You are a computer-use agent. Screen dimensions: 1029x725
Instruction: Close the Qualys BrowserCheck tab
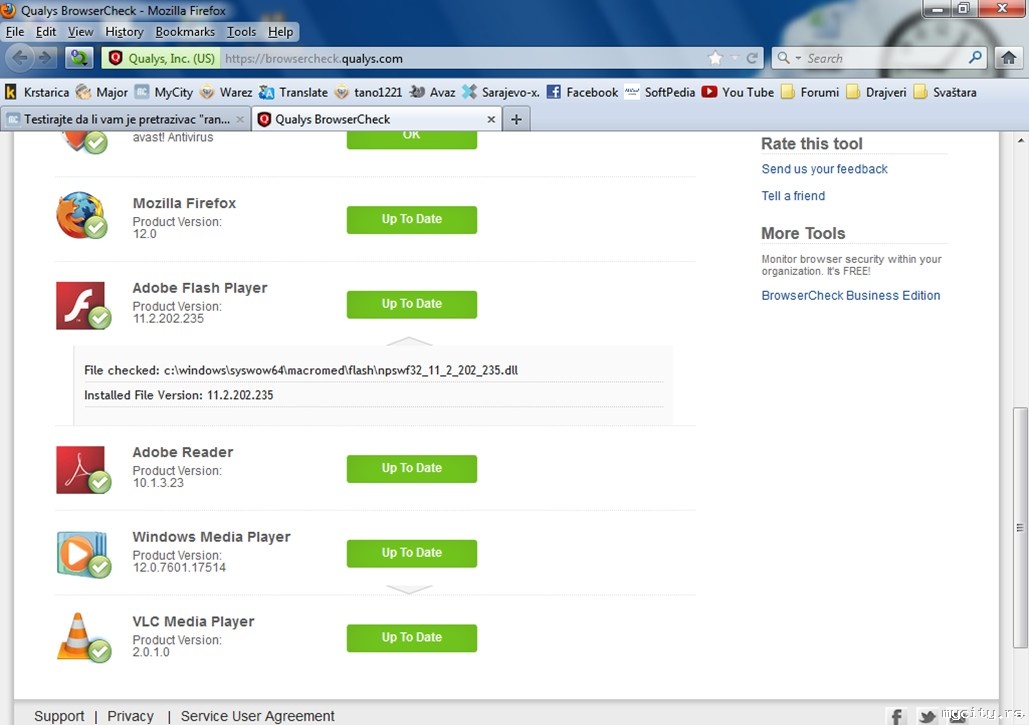[491, 119]
